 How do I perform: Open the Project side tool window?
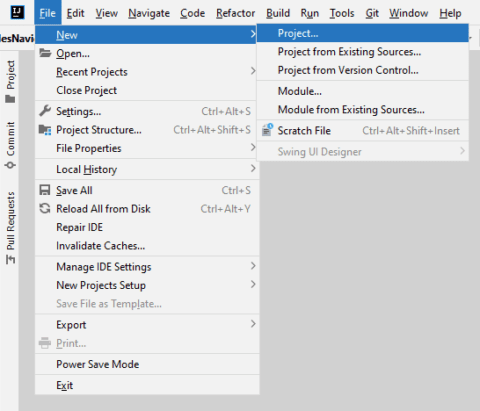click(x=10, y=82)
